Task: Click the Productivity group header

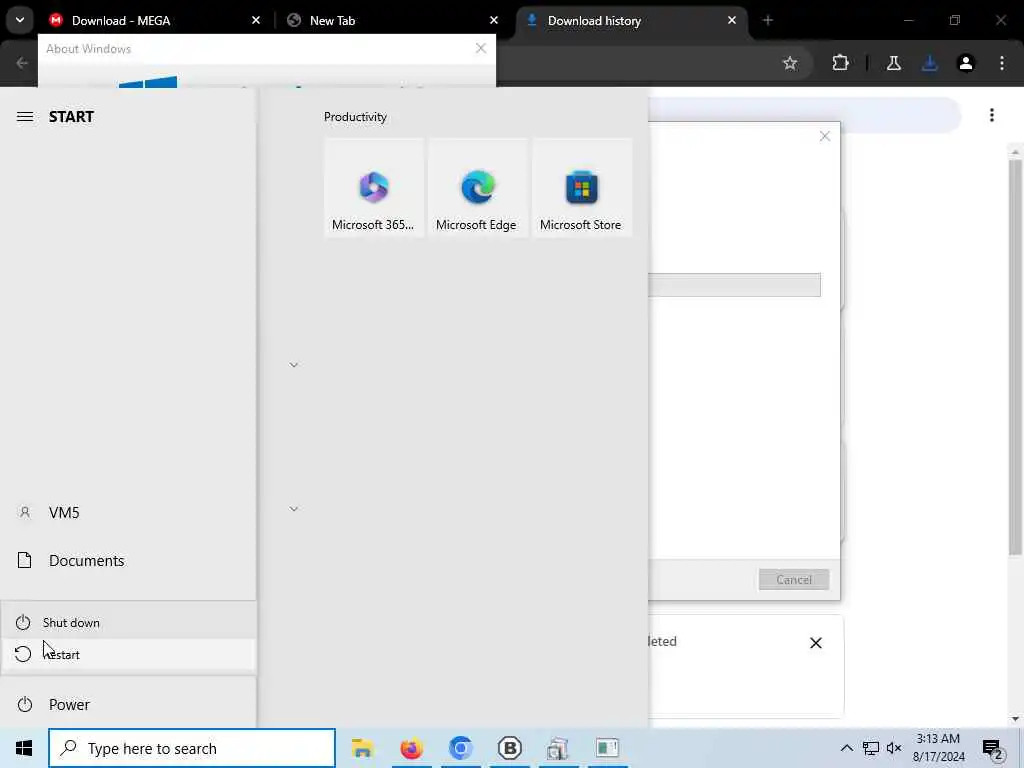Action: pos(355,117)
